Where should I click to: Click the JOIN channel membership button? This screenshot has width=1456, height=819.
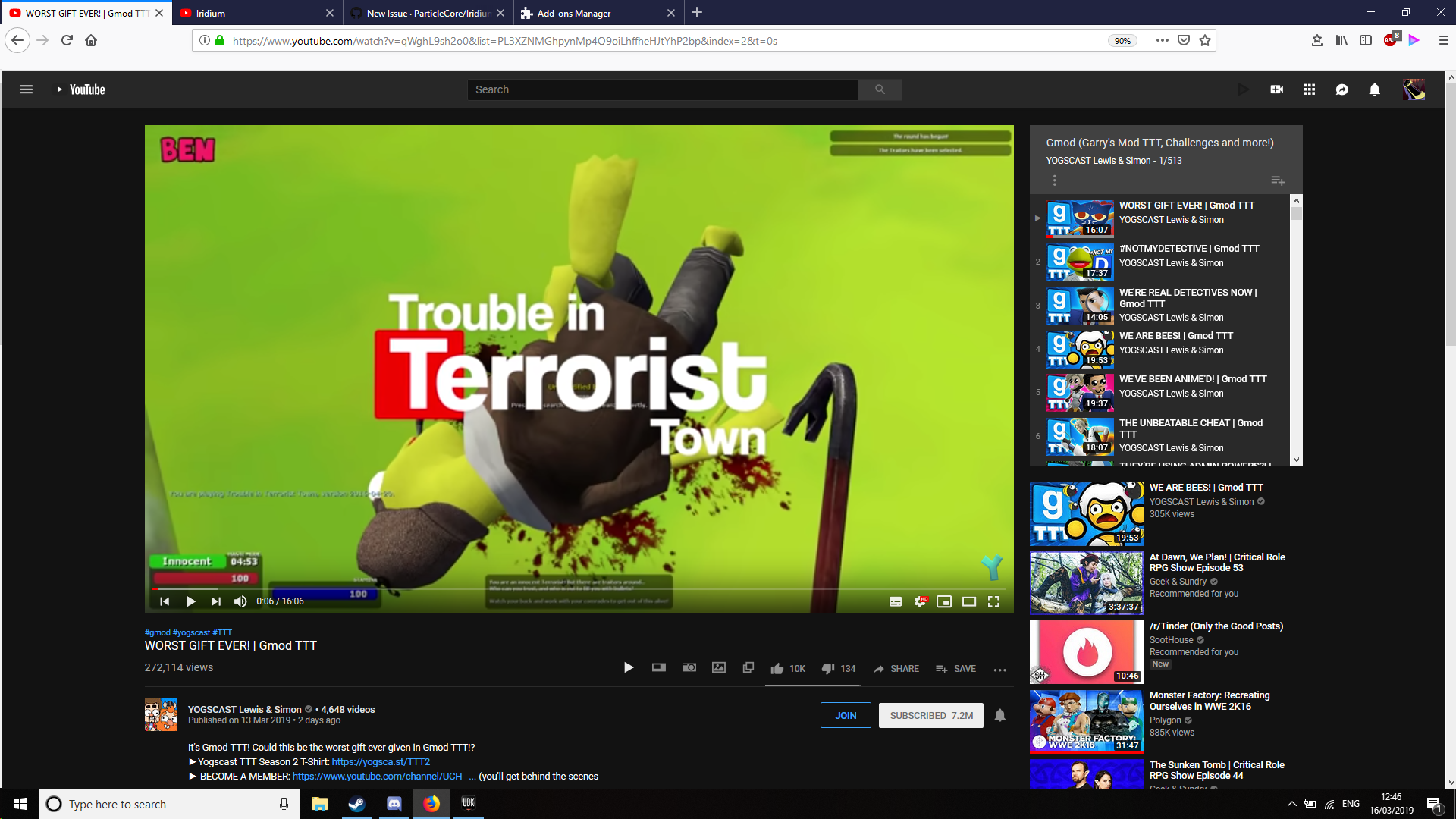click(x=846, y=715)
